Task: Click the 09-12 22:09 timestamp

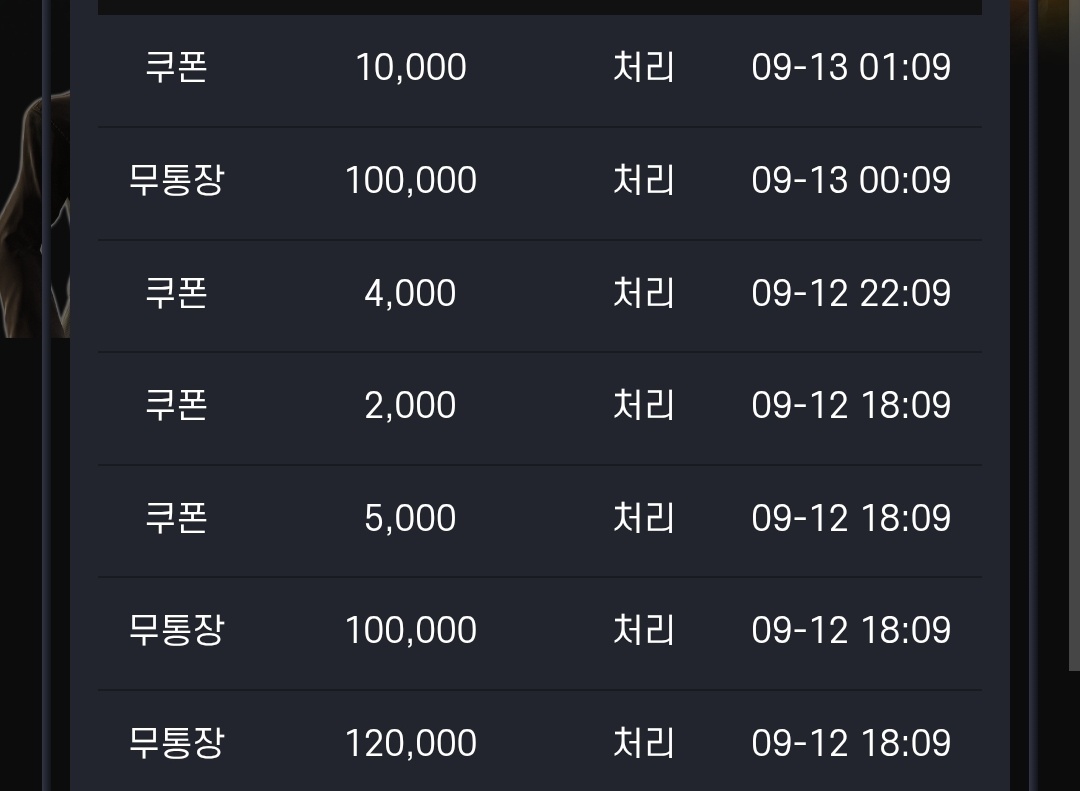Action: point(851,293)
